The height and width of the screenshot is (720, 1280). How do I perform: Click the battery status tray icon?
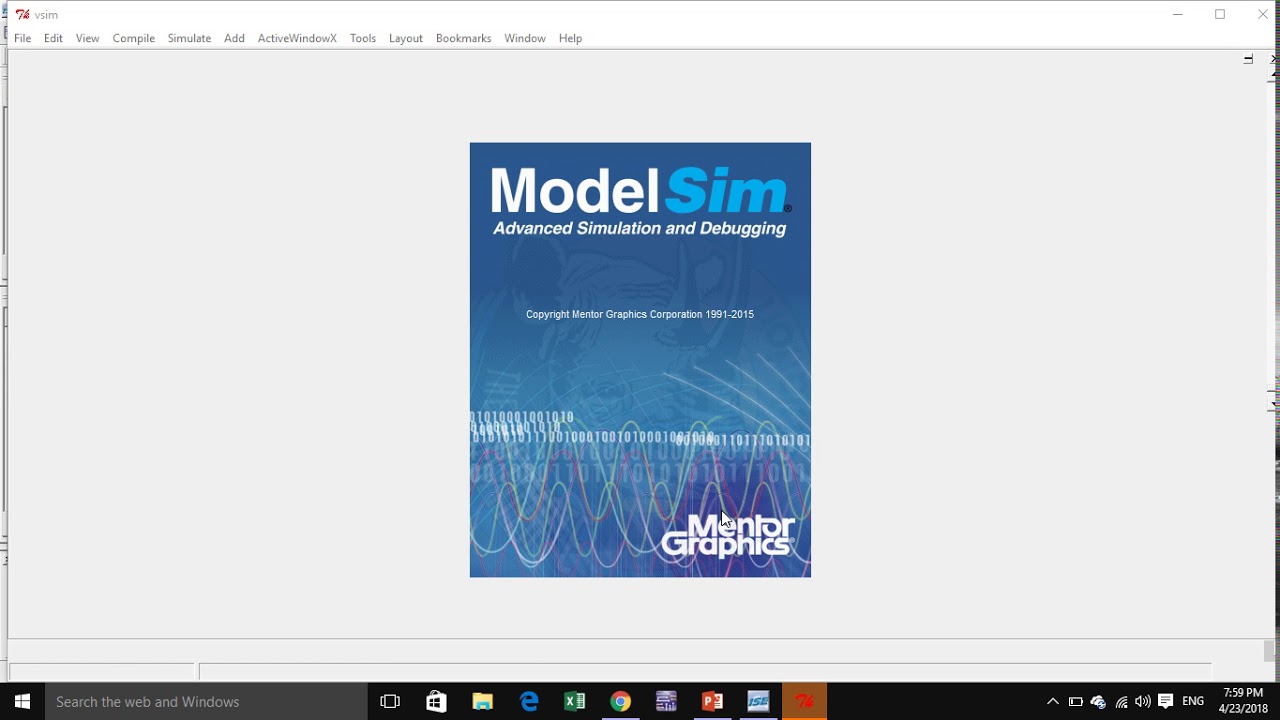point(1076,702)
